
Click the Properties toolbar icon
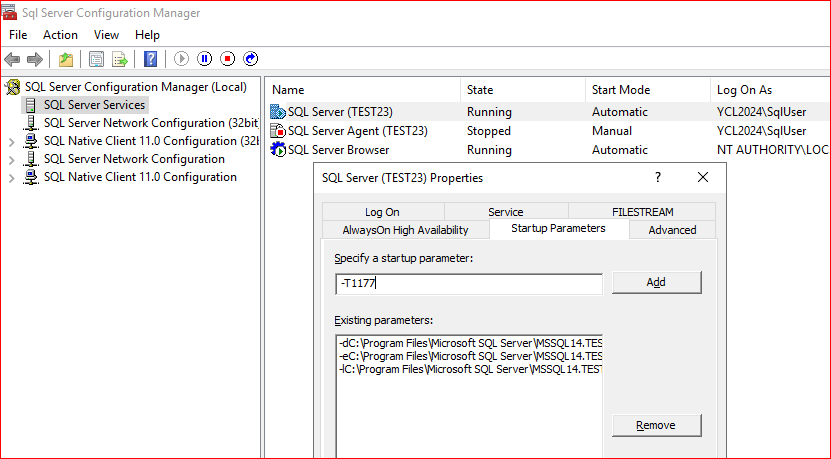97,59
